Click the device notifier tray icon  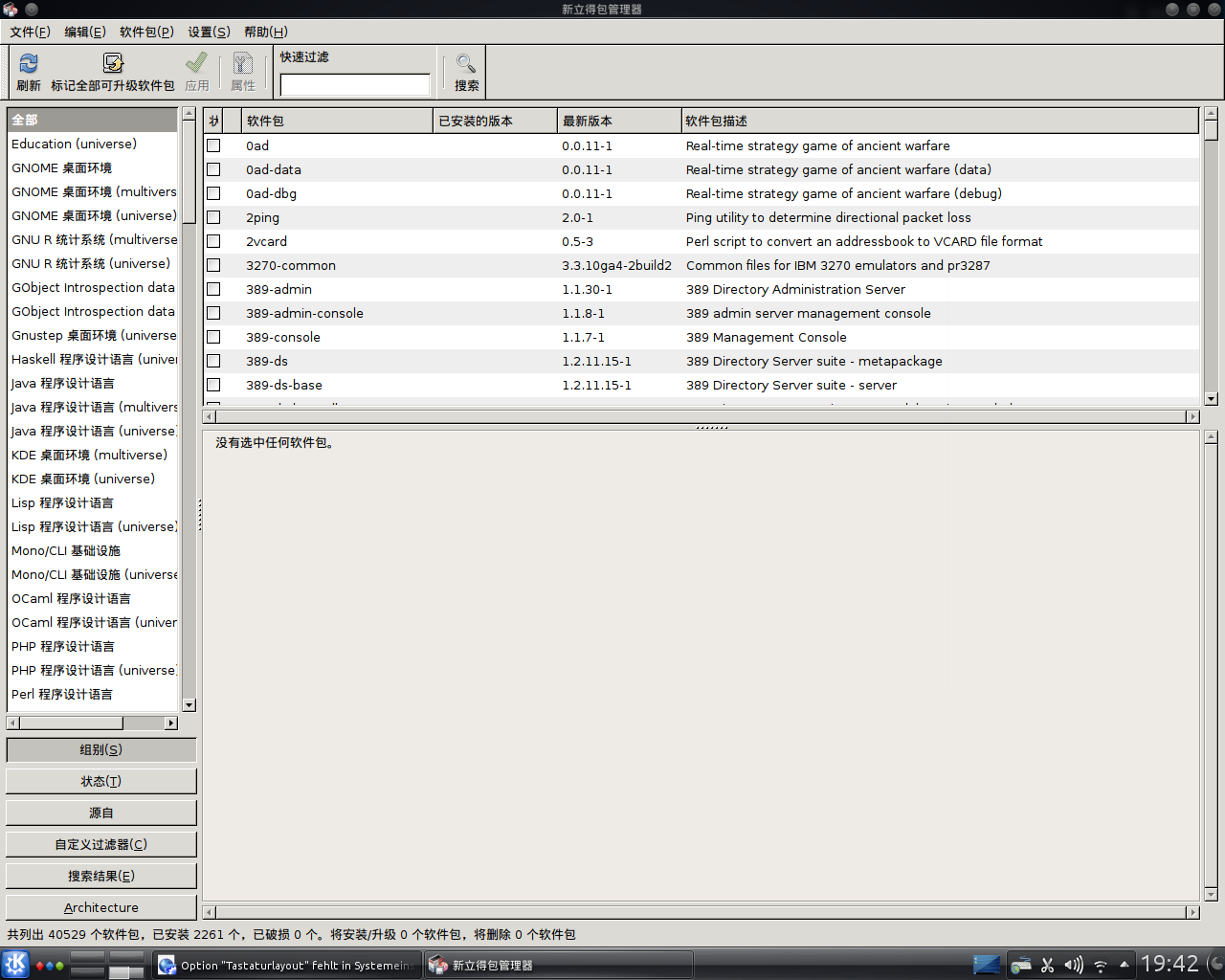point(1020,965)
